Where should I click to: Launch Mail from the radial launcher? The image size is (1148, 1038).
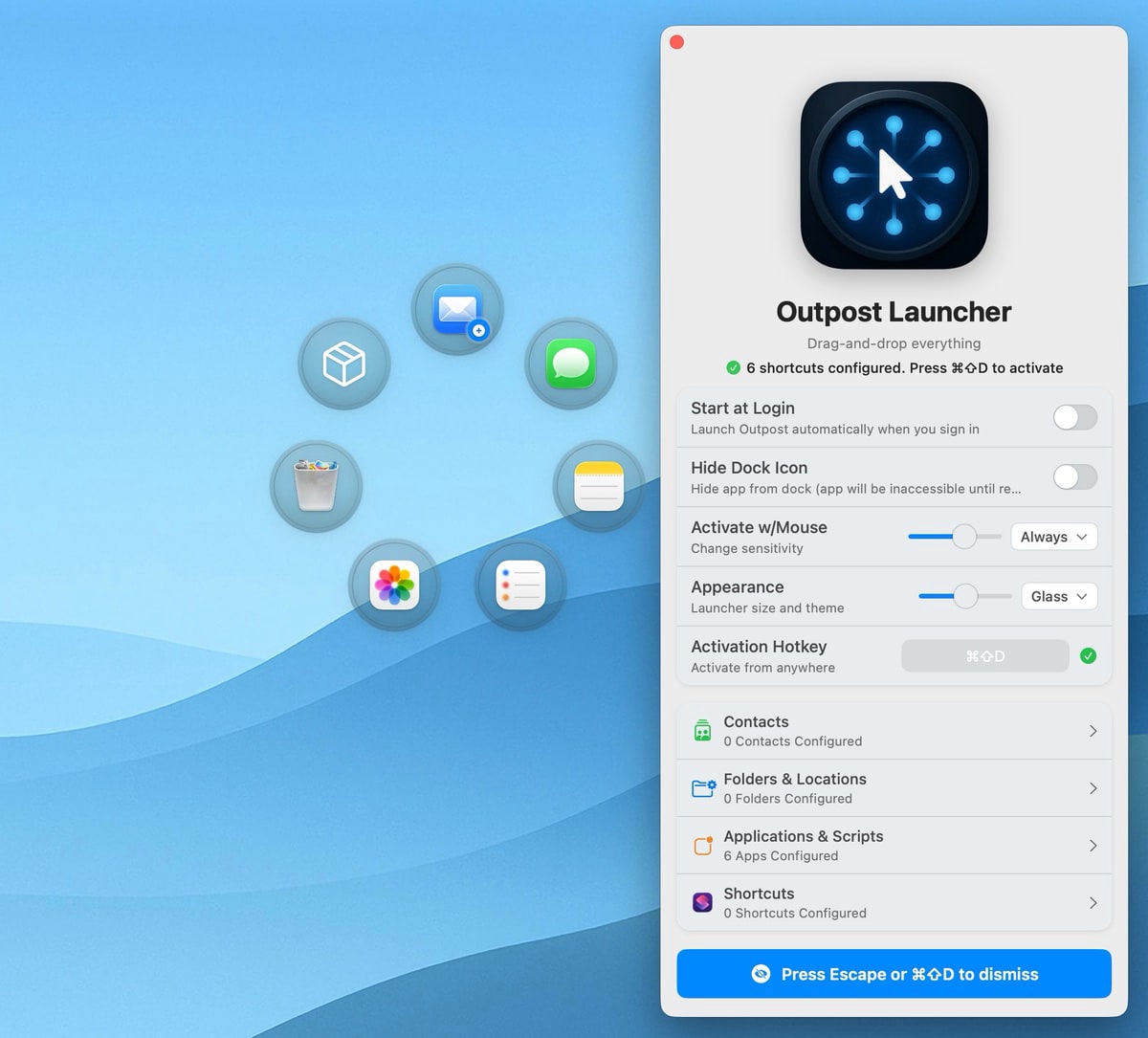pos(457,310)
